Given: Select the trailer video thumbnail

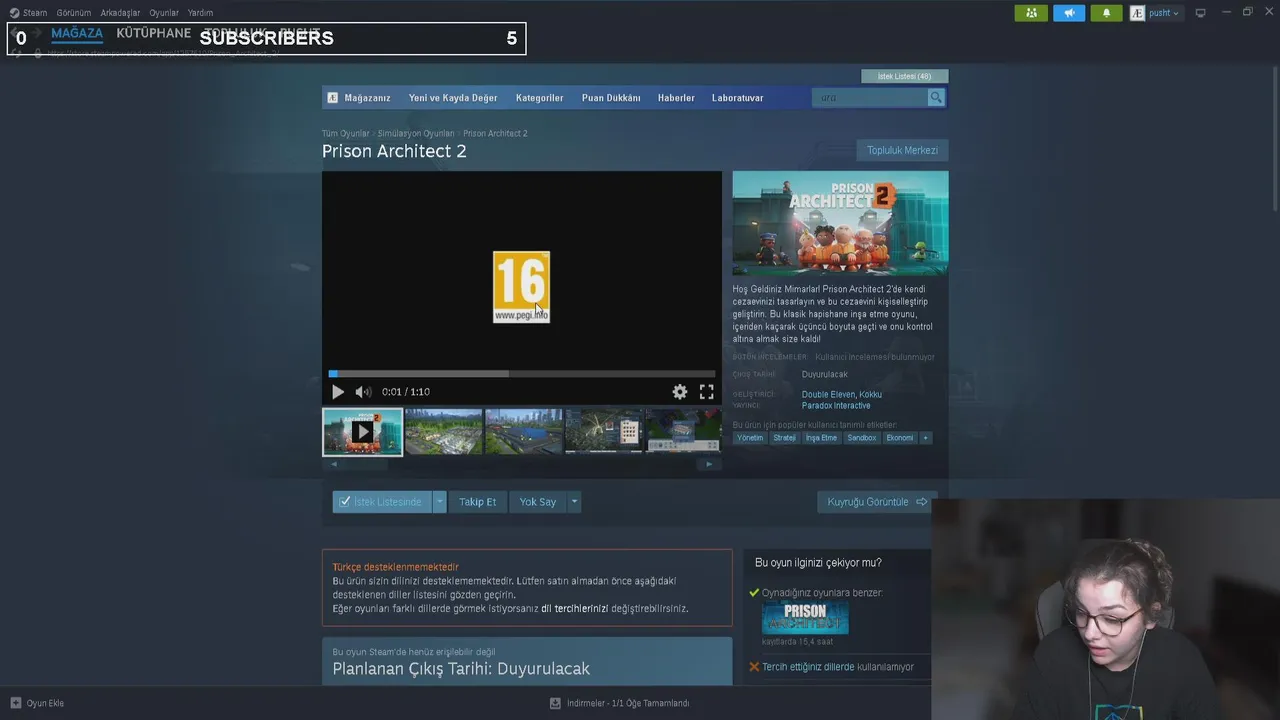Looking at the screenshot, I should click(362, 431).
